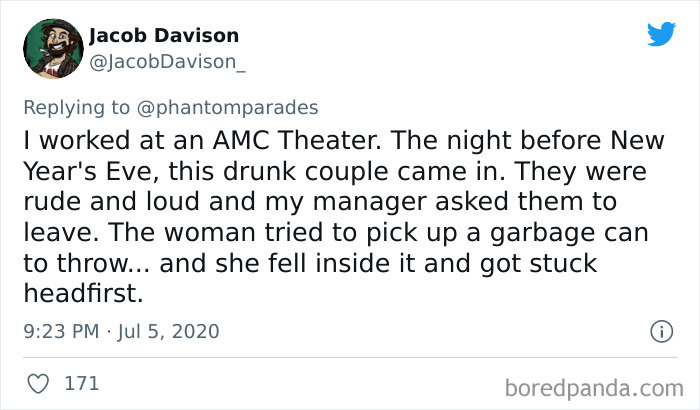Click the @JacobDavison_ handle
Screen dimensions: 700x410
click(168, 63)
